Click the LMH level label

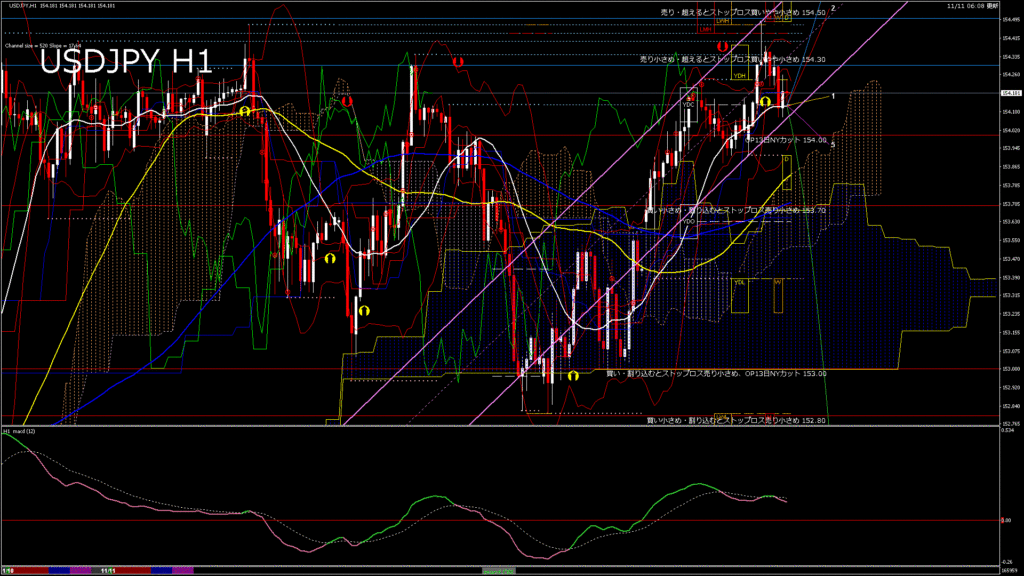click(706, 29)
